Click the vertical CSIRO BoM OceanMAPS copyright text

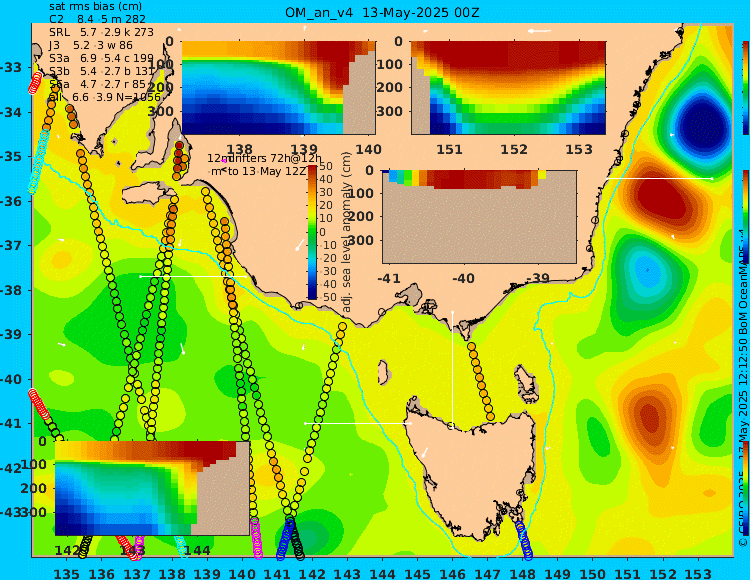point(743,387)
